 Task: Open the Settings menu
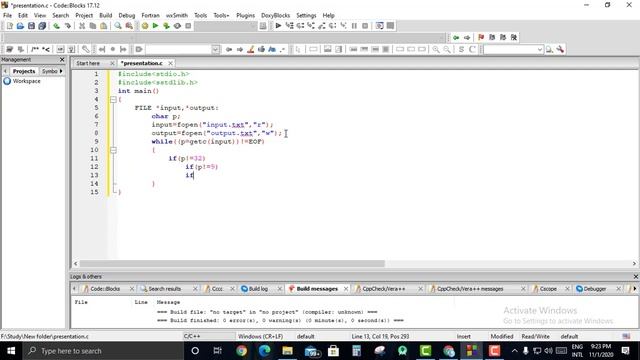(x=306, y=15)
